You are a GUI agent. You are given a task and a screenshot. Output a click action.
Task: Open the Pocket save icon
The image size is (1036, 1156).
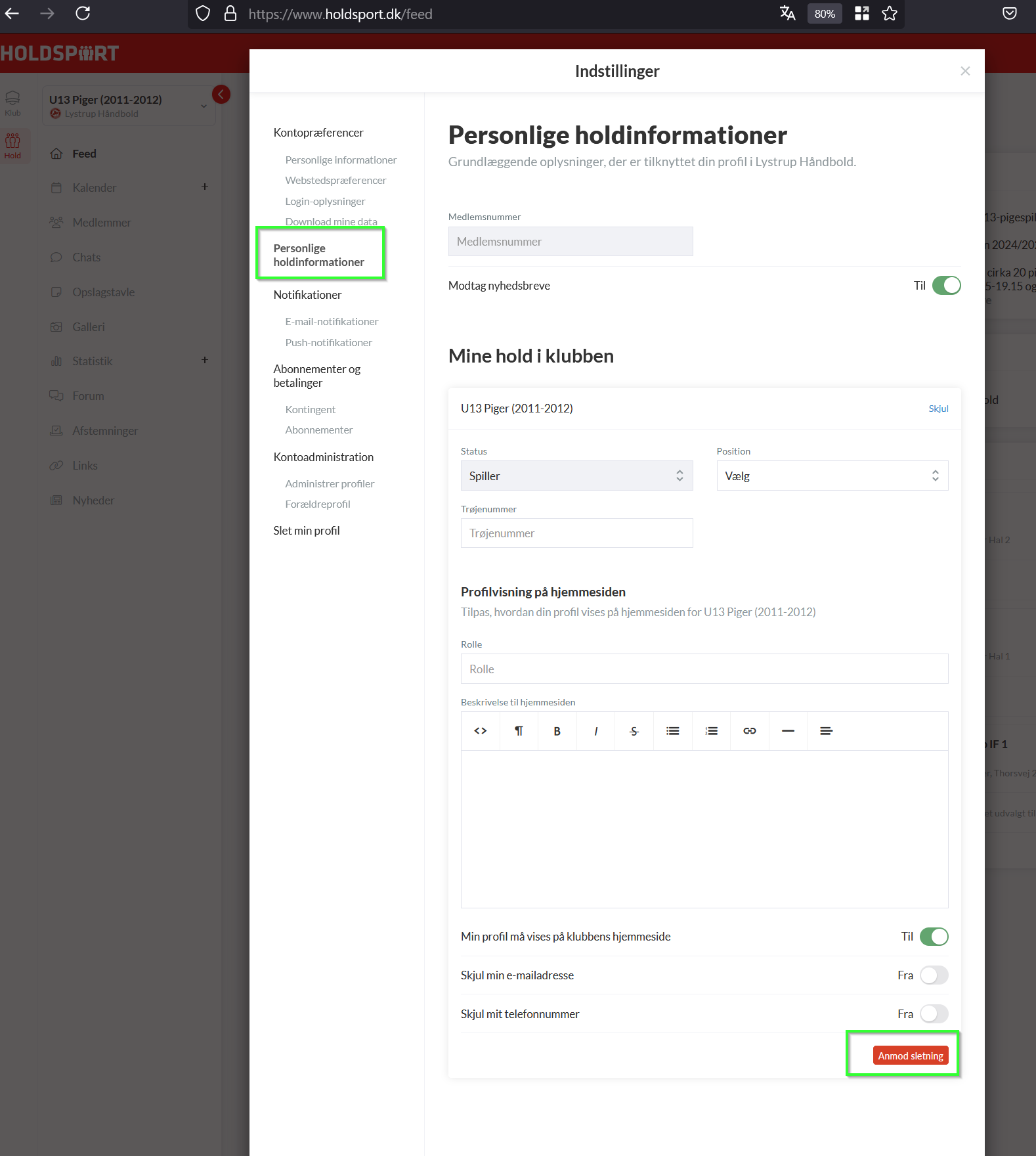click(1010, 14)
